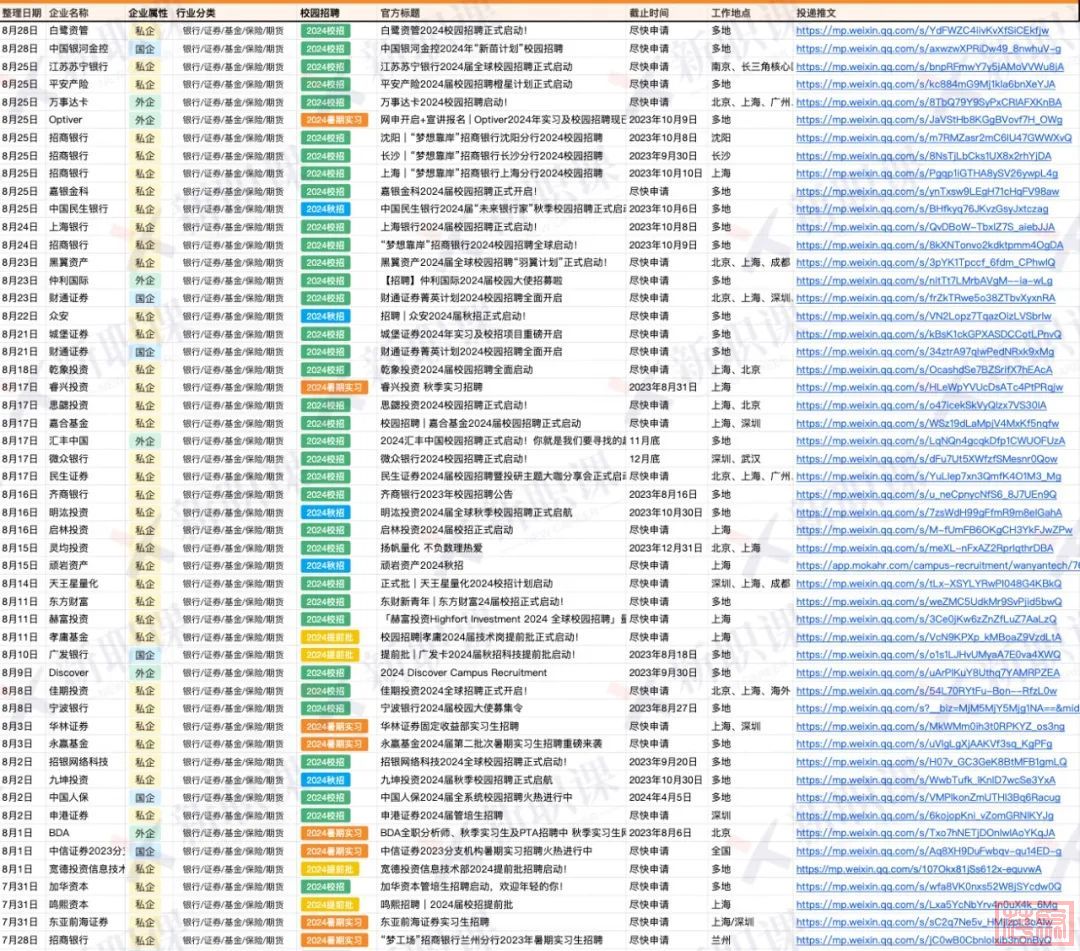Open the 黑翼资产 recruitment URL
The height and width of the screenshot is (951, 1080).
click(926, 262)
